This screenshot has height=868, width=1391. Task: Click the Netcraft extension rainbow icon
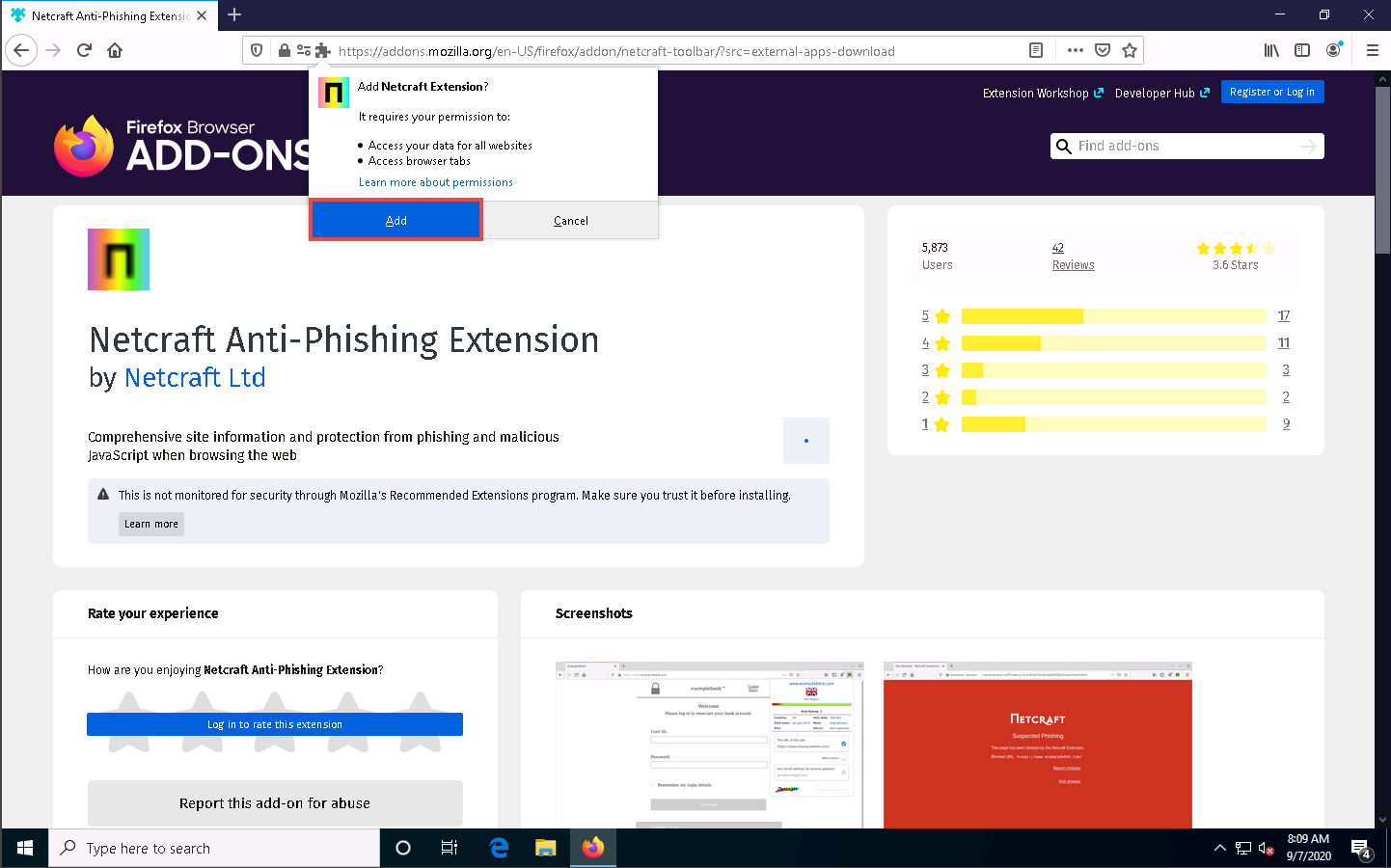point(119,259)
